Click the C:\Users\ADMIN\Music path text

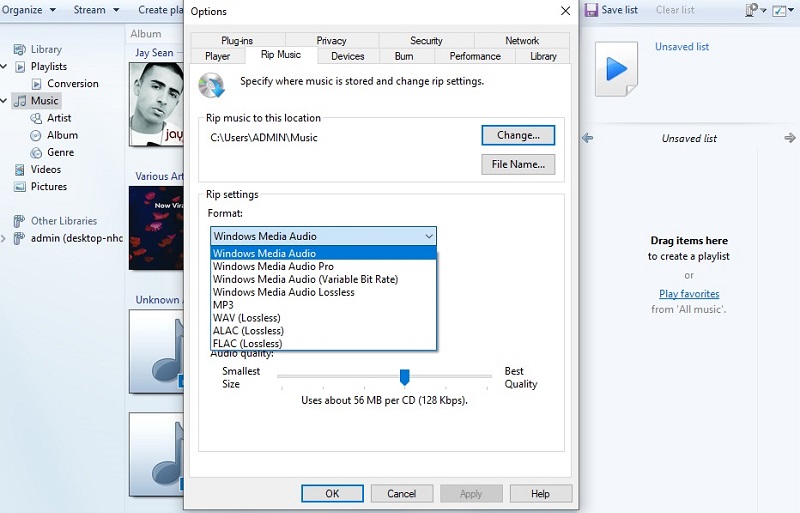point(264,137)
